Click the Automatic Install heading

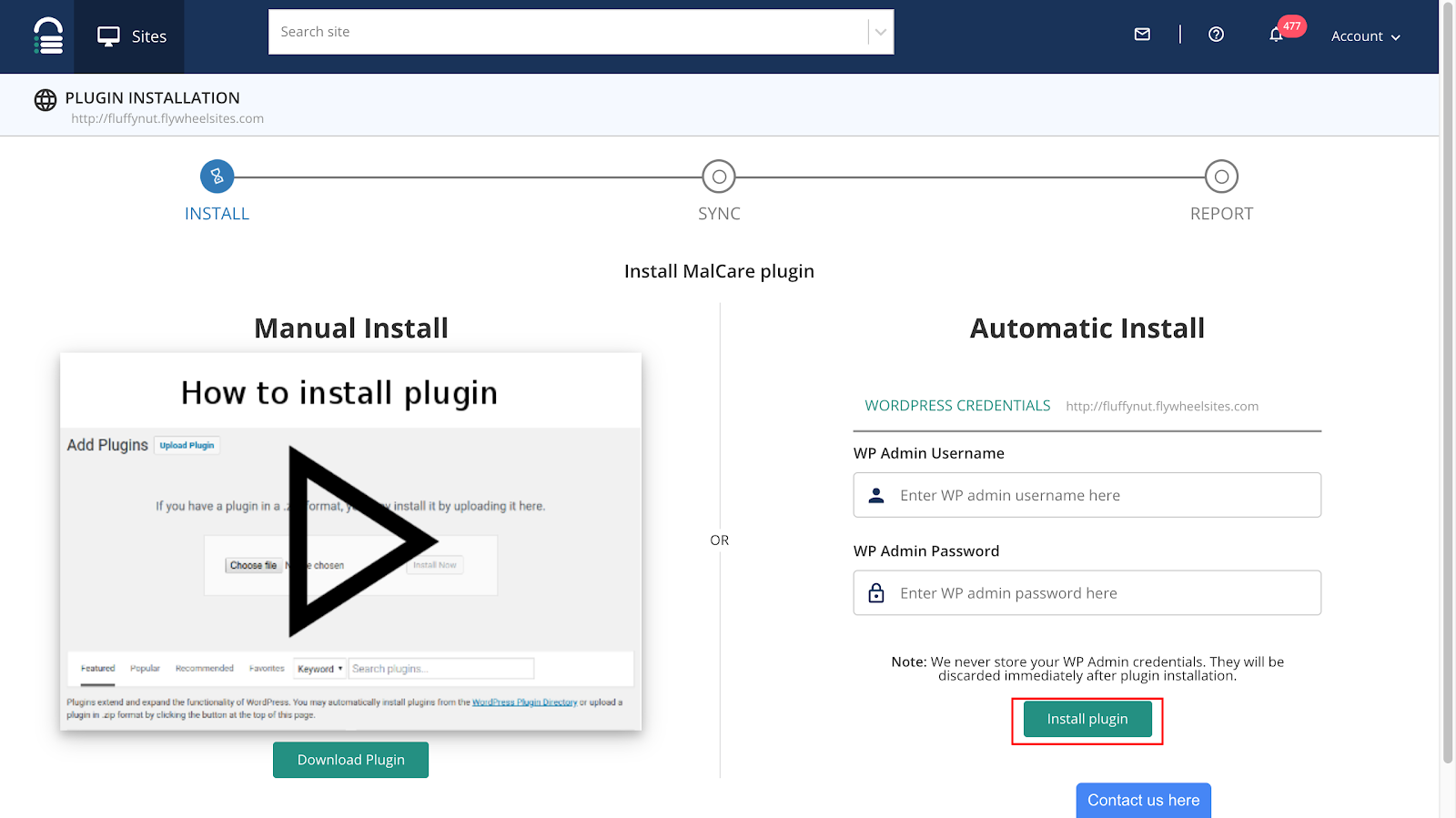coord(1087,328)
